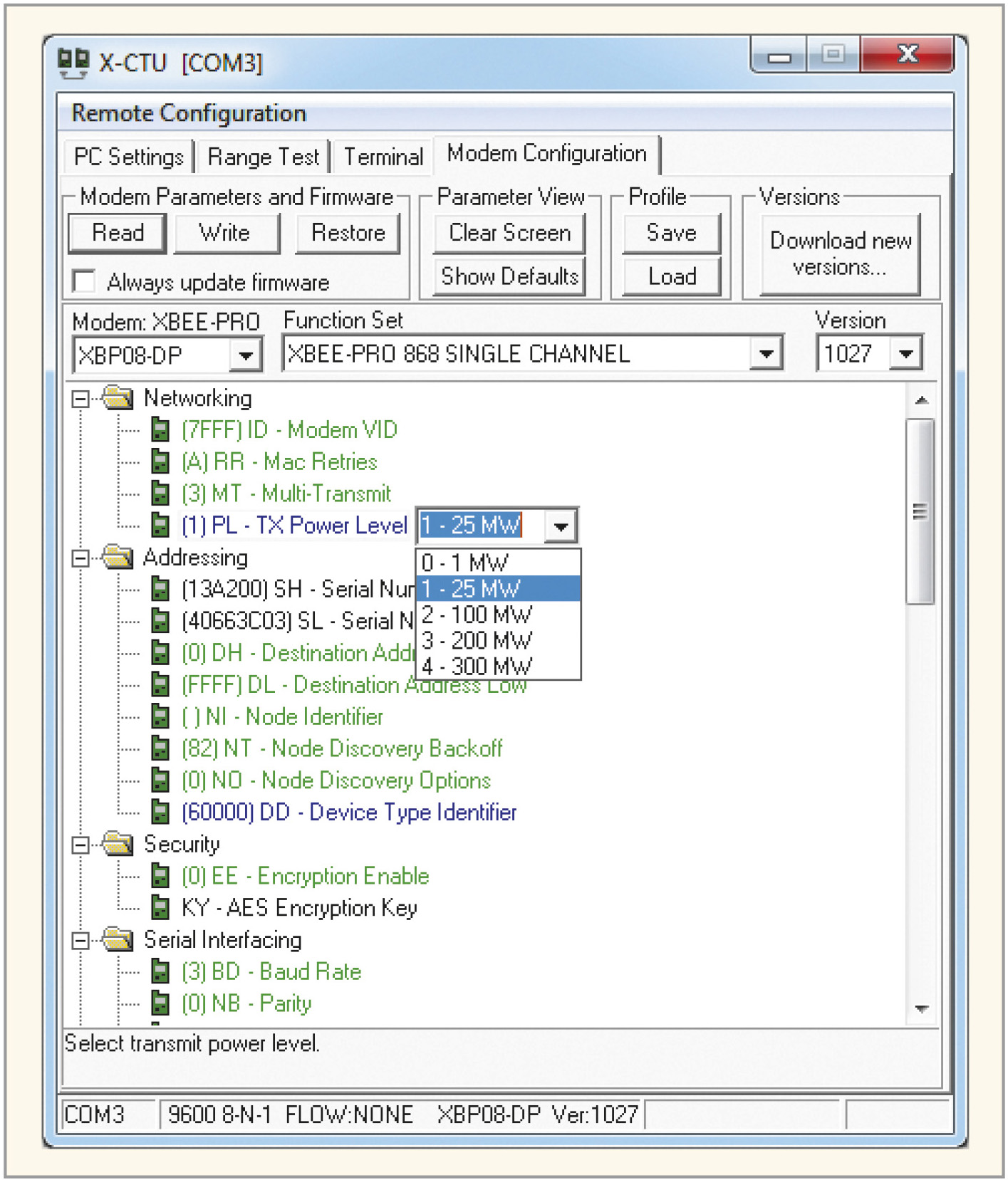Choose 4 - 300 MW power level option
1008x1180 pixels.
click(498, 665)
